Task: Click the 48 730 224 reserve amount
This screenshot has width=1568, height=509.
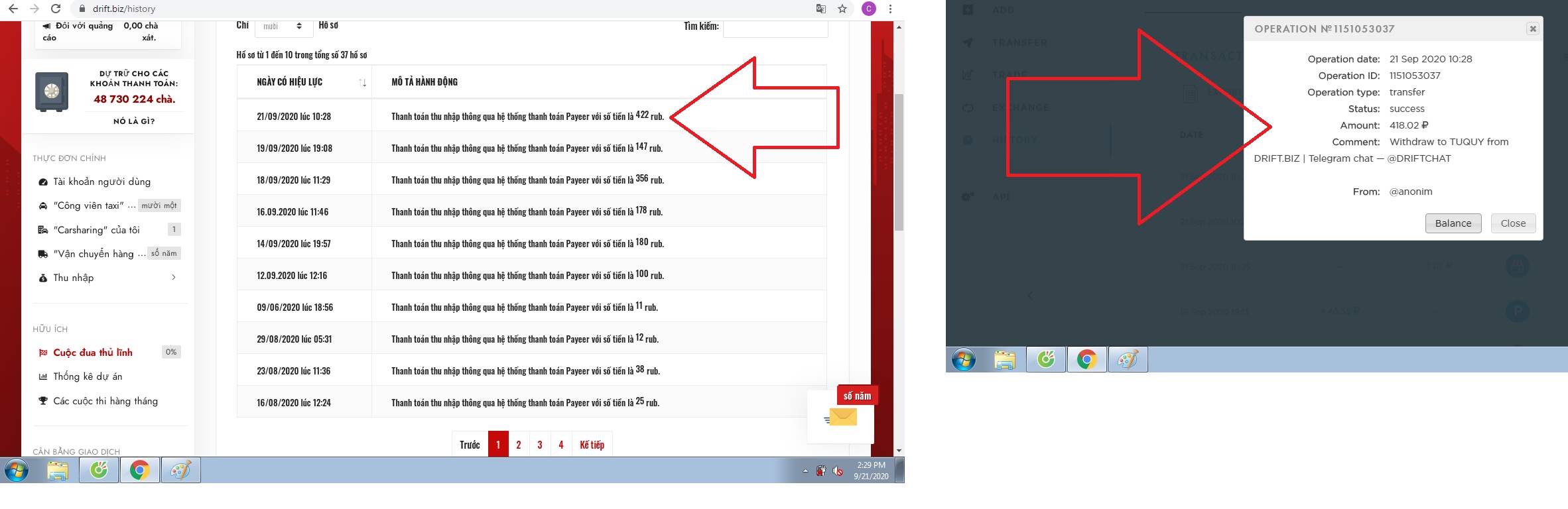Action: pyautogui.click(x=135, y=99)
